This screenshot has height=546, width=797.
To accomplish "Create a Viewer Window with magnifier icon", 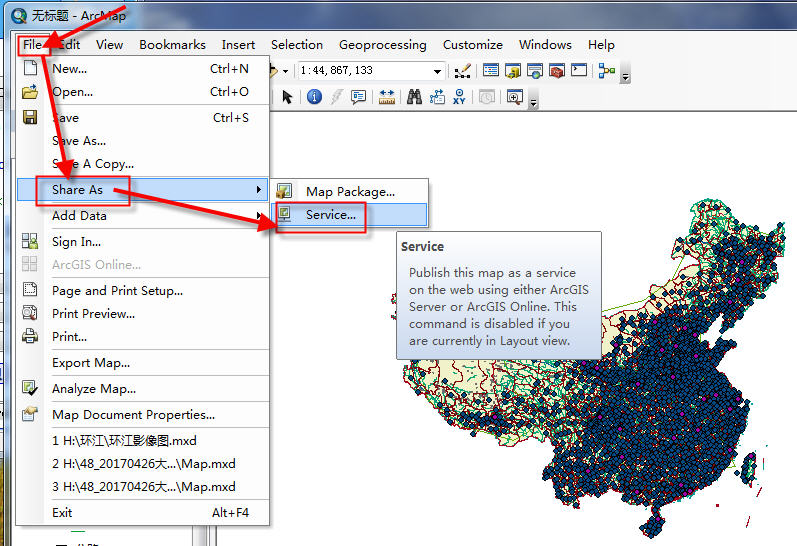I will [514, 97].
